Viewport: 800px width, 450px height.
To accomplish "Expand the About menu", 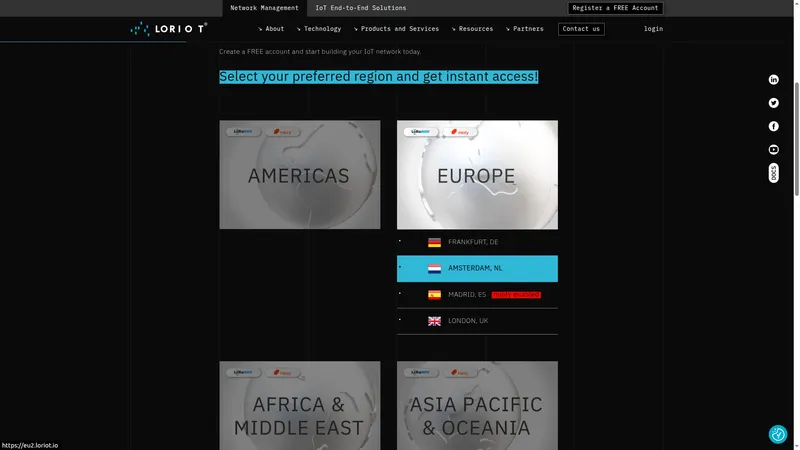I will click(x=271, y=29).
